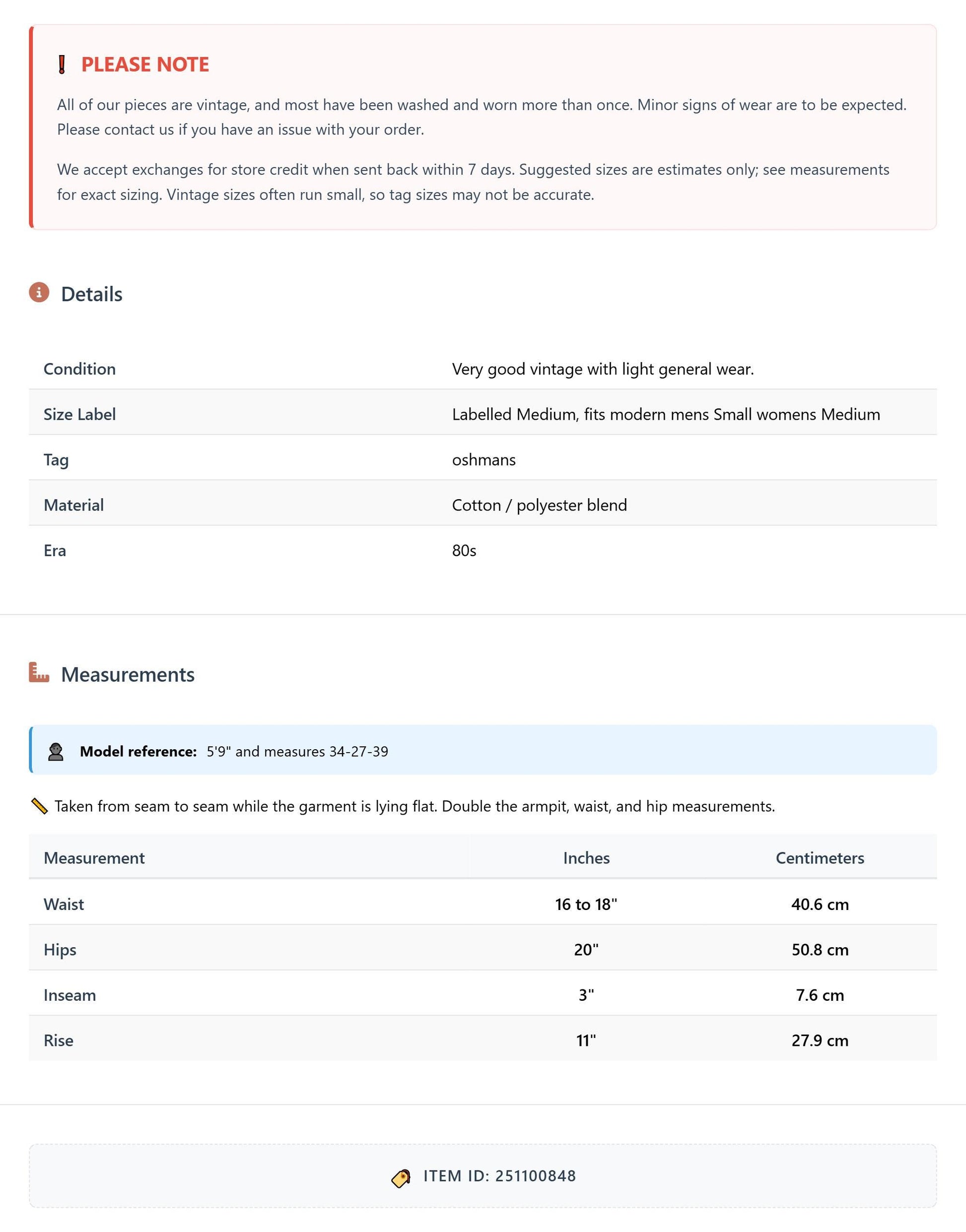The height and width of the screenshot is (1232, 966).
Task: Click the Model reference label
Action: (x=138, y=751)
